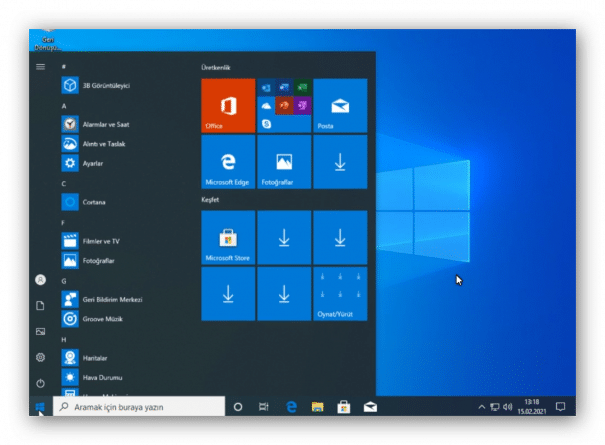Expand Start menu hamburger button
Image resolution: width=605 pixels, height=445 pixels.
point(40,67)
